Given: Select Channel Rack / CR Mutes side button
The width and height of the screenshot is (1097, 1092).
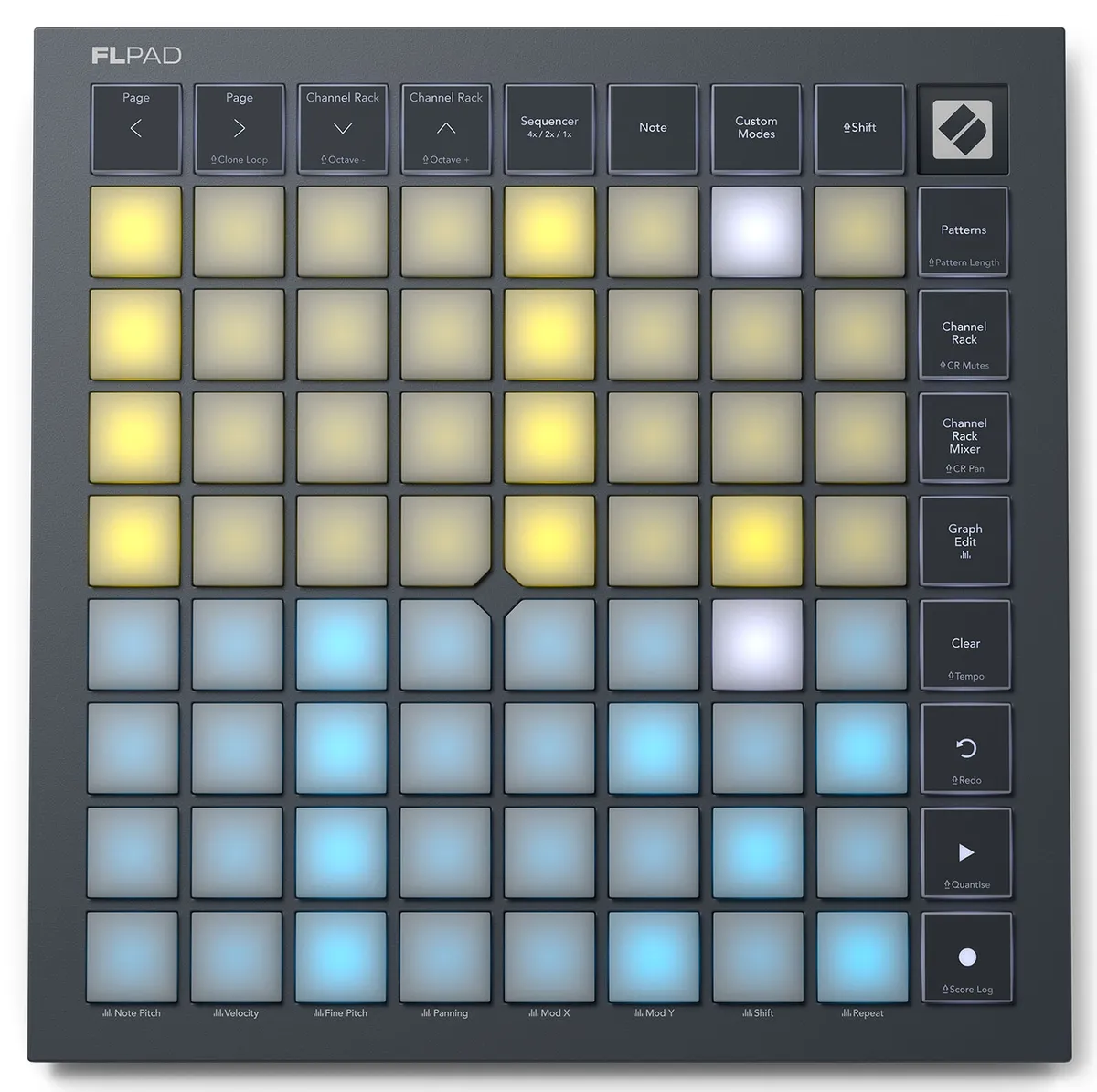Looking at the screenshot, I should pos(964,335).
